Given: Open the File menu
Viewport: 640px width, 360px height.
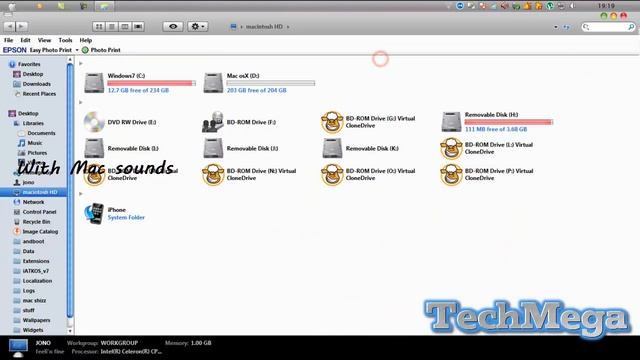Looking at the screenshot, I should coord(9,40).
